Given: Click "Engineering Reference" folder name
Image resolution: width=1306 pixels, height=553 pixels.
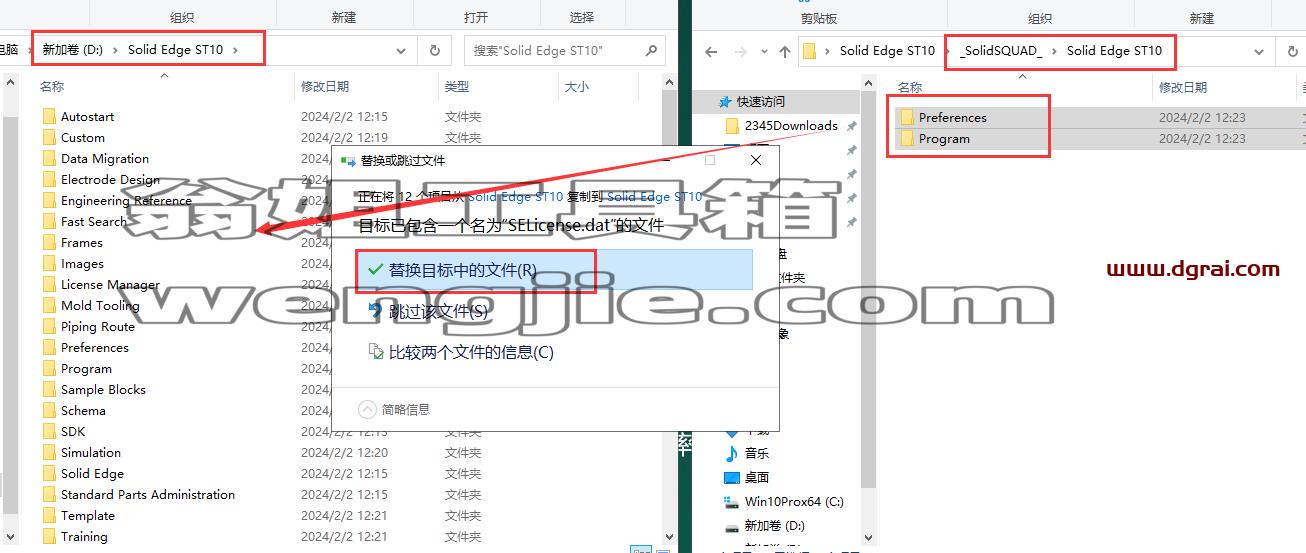Looking at the screenshot, I should 126,201.
